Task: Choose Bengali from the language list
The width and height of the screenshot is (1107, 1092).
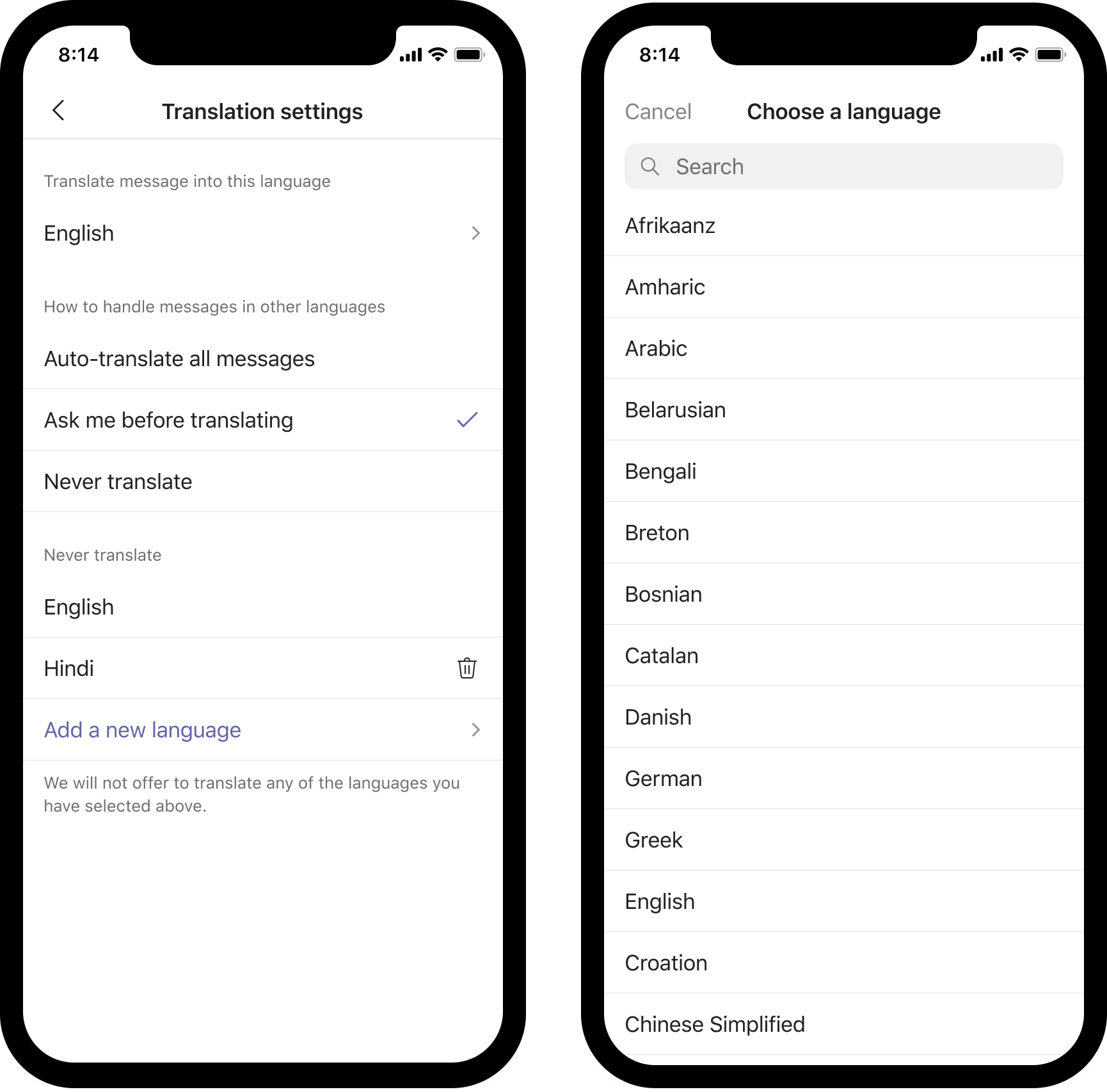Action: [x=844, y=471]
